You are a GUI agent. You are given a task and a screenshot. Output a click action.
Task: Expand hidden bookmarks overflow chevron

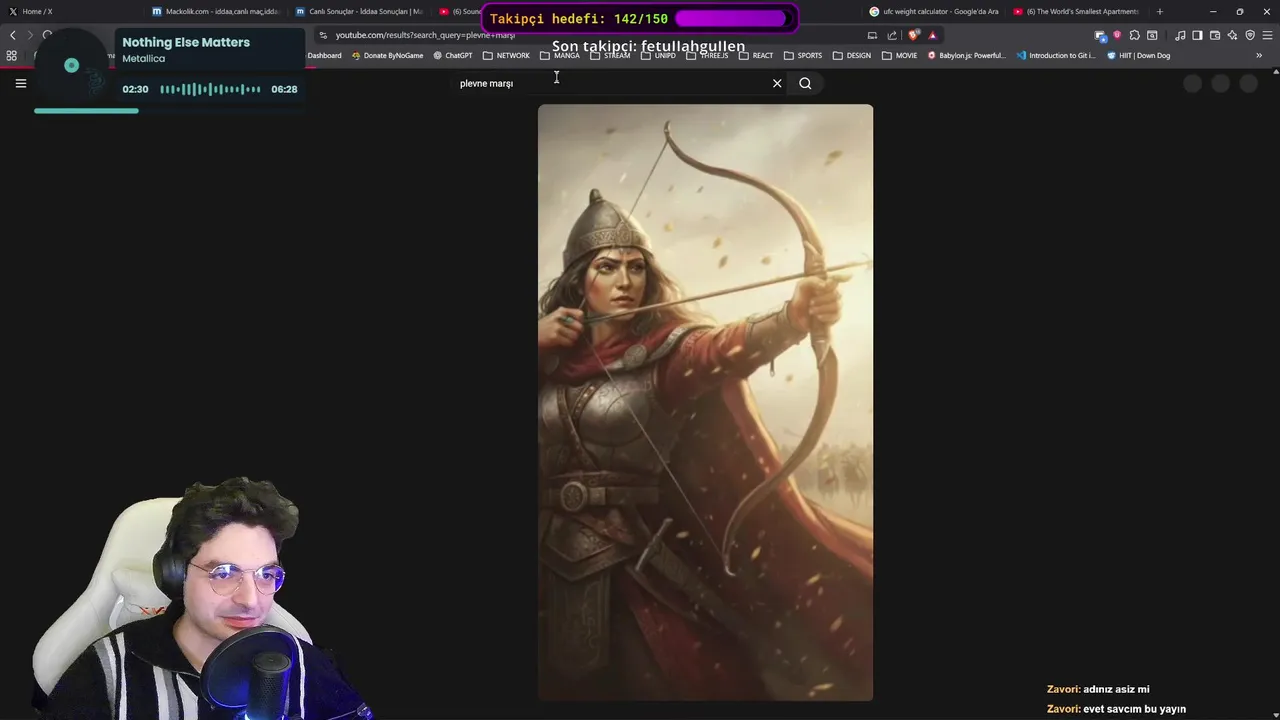(x=1259, y=55)
